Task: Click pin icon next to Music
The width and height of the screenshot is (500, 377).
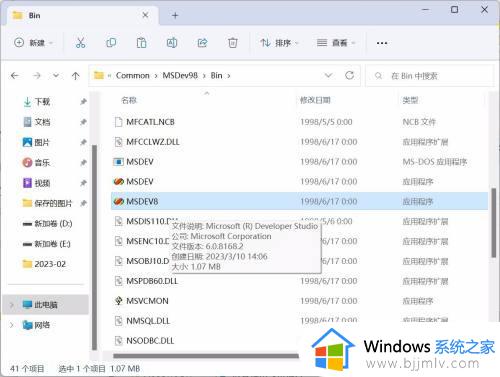Action: (83, 163)
